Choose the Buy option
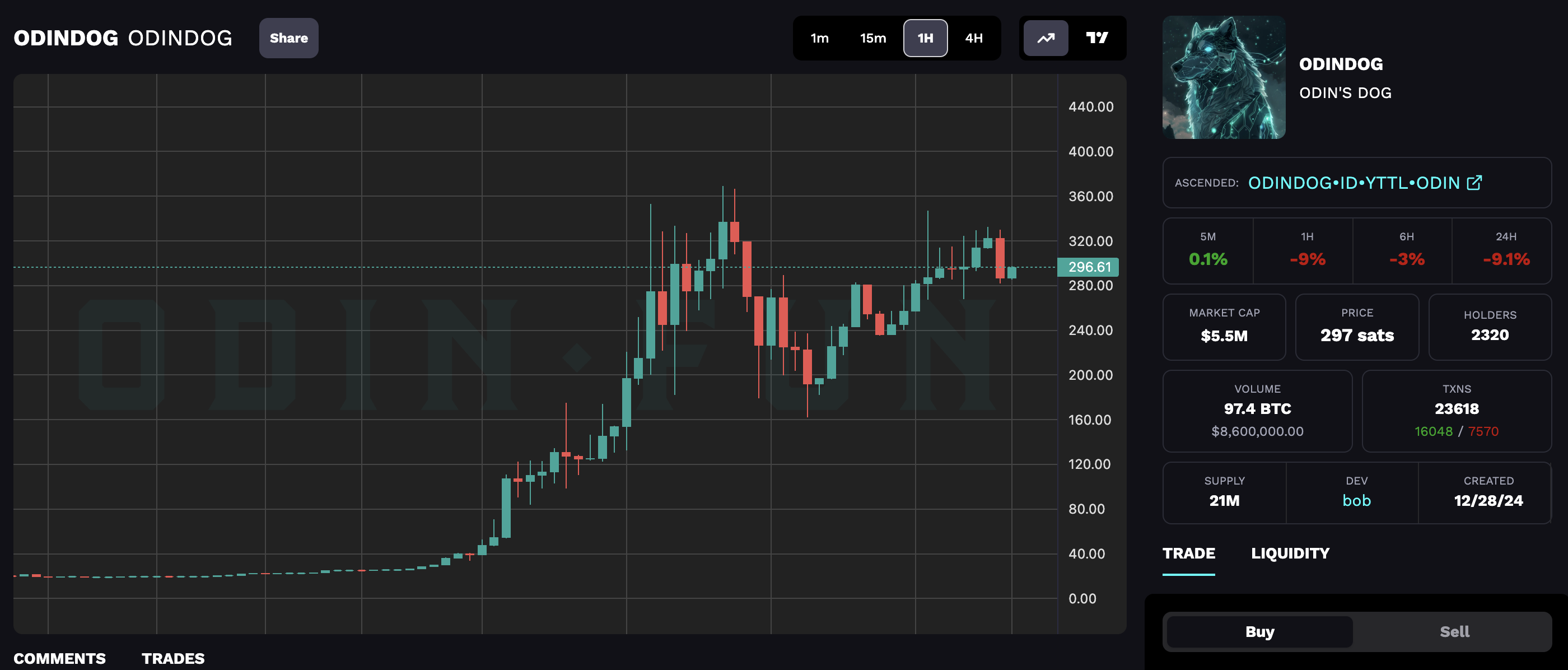 (1259, 632)
